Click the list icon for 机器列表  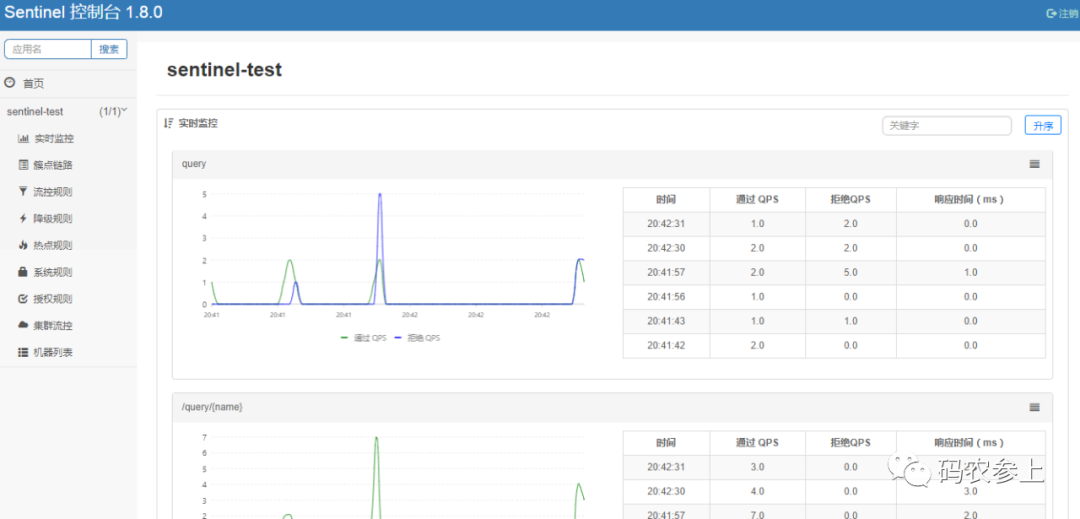(x=23, y=352)
